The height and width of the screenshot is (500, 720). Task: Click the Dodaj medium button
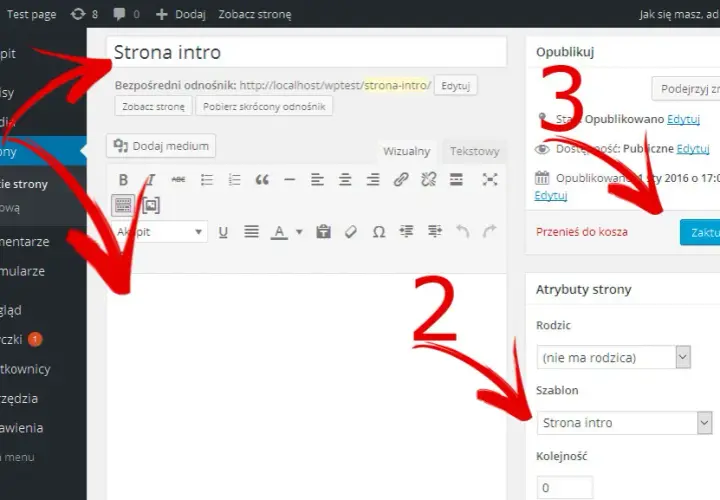tap(161, 146)
